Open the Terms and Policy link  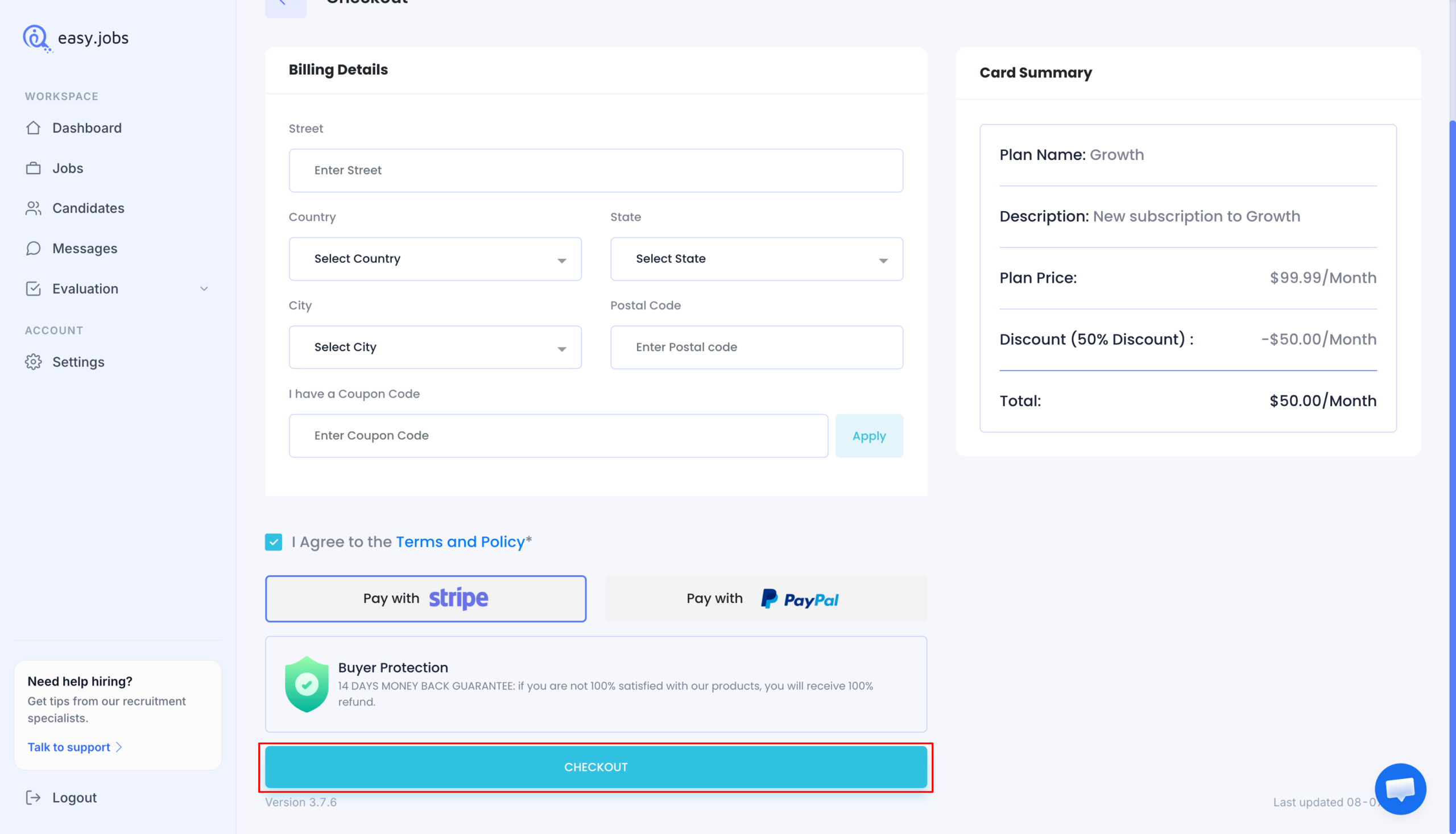pos(460,542)
